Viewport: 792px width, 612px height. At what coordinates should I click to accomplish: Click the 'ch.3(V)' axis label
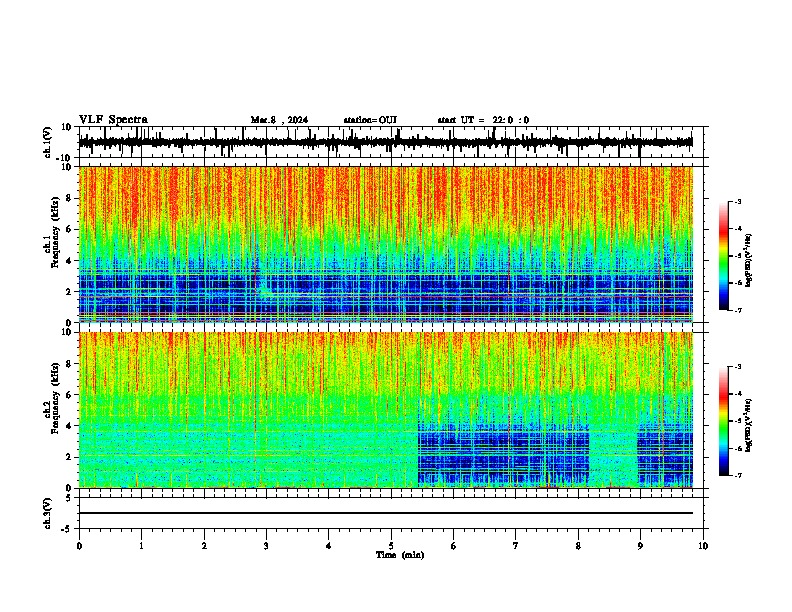48,513
